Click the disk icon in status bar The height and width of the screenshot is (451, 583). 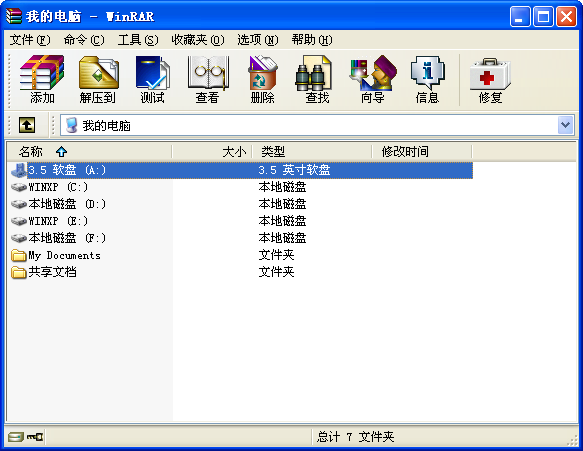coord(15,437)
